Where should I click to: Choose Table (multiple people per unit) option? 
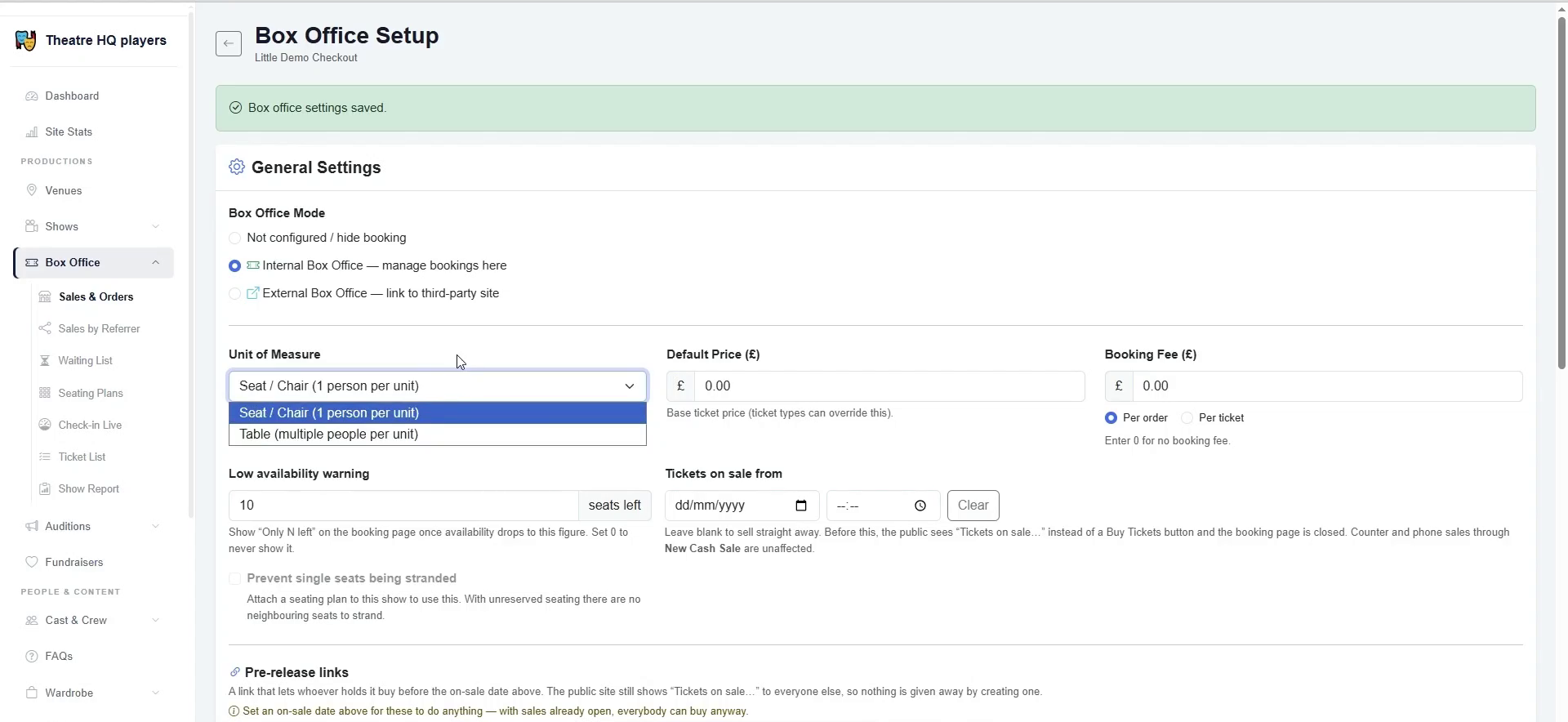coord(438,434)
